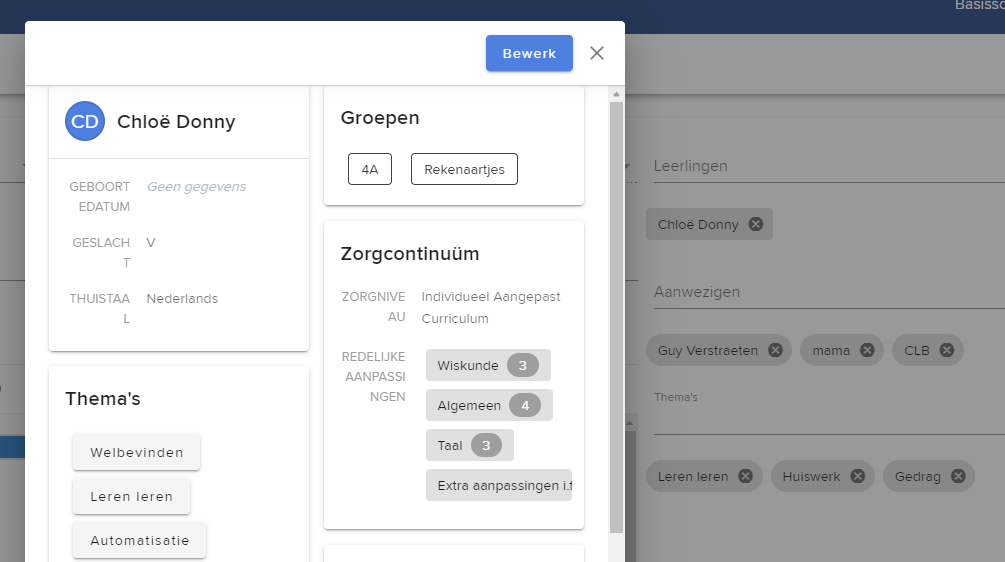Remove the Leren leren theme chip

tap(745, 477)
